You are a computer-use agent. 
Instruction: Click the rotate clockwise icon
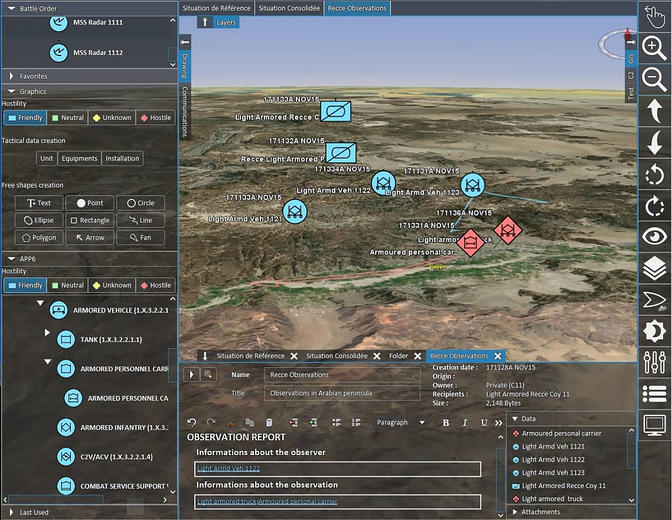click(x=654, y=205)
